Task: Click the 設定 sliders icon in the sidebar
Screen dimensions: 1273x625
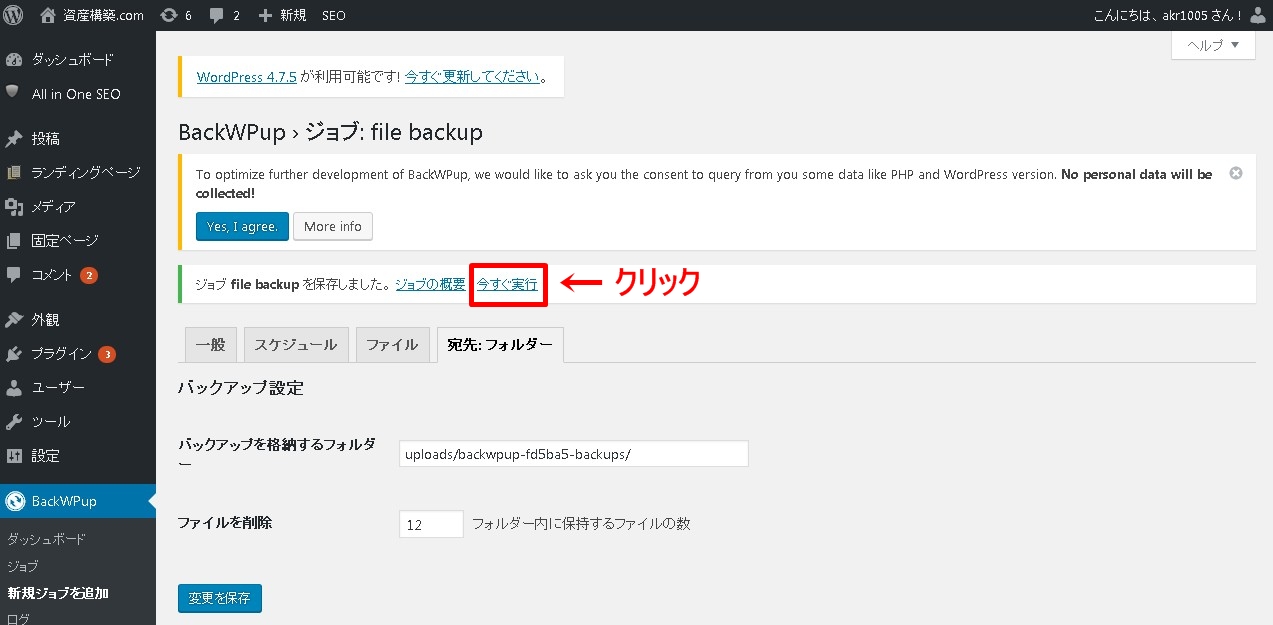Action: (x=14, y=456)
